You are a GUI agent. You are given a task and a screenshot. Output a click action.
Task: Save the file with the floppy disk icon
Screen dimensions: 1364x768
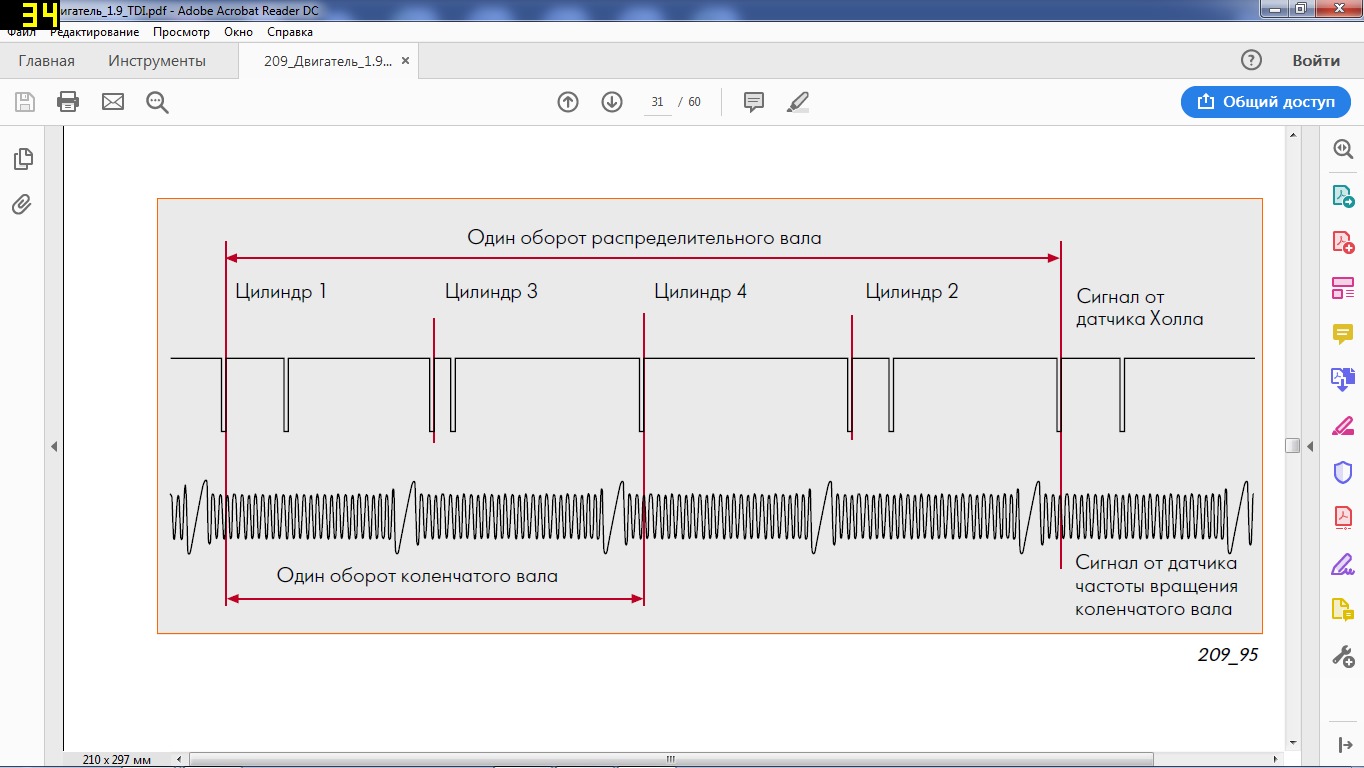pos(25,102)
